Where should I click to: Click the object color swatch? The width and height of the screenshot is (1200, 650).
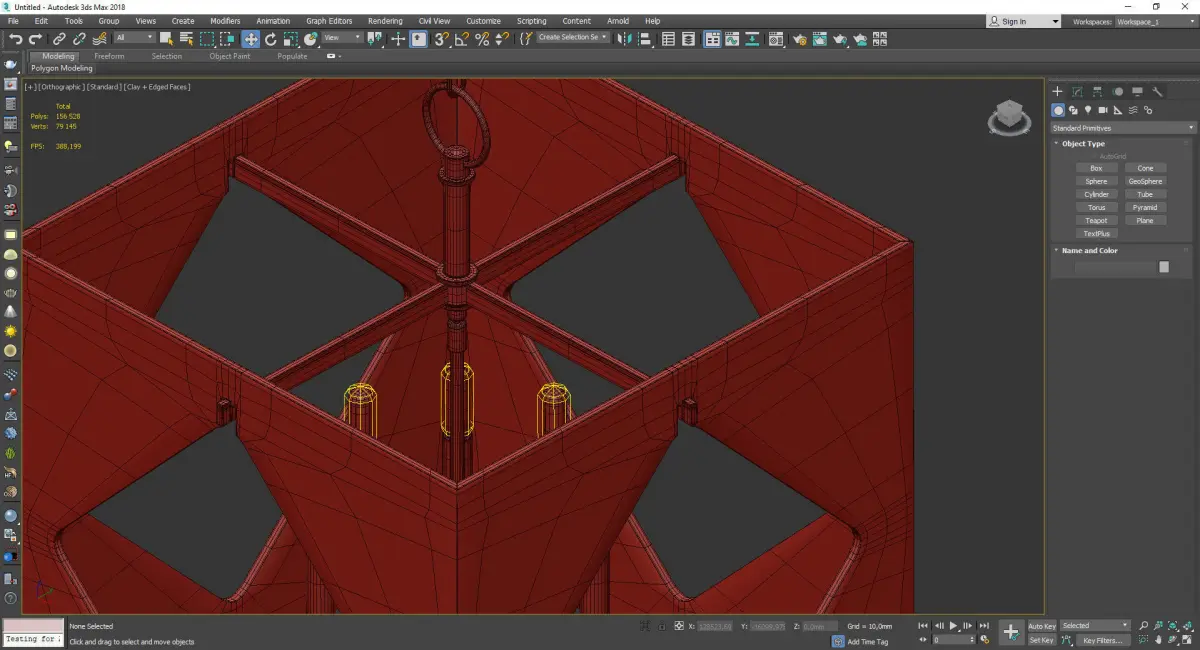pyautogui.click(x=1163, y=266)
